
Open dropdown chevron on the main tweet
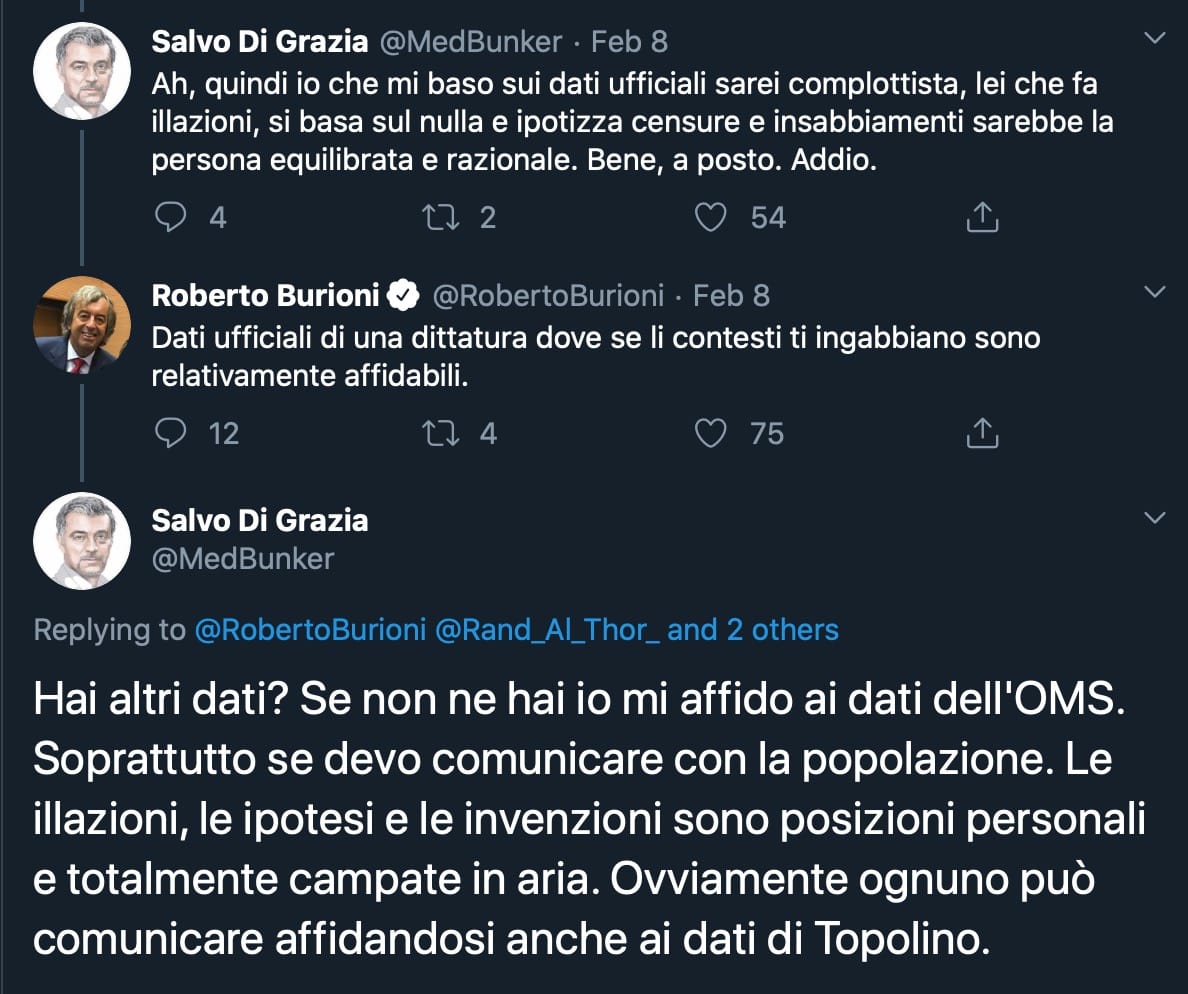pos(1154,518)
